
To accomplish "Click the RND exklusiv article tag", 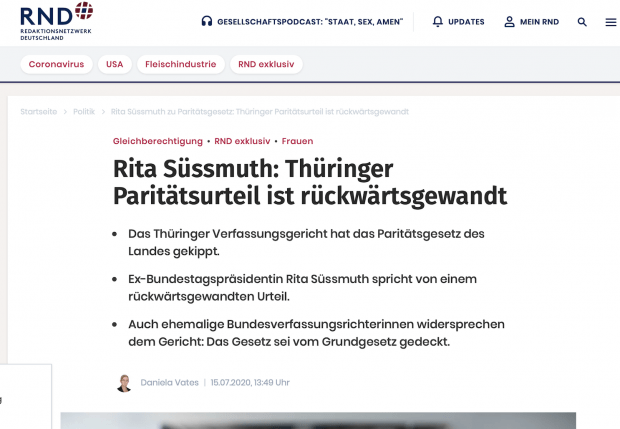I will 243,141.
